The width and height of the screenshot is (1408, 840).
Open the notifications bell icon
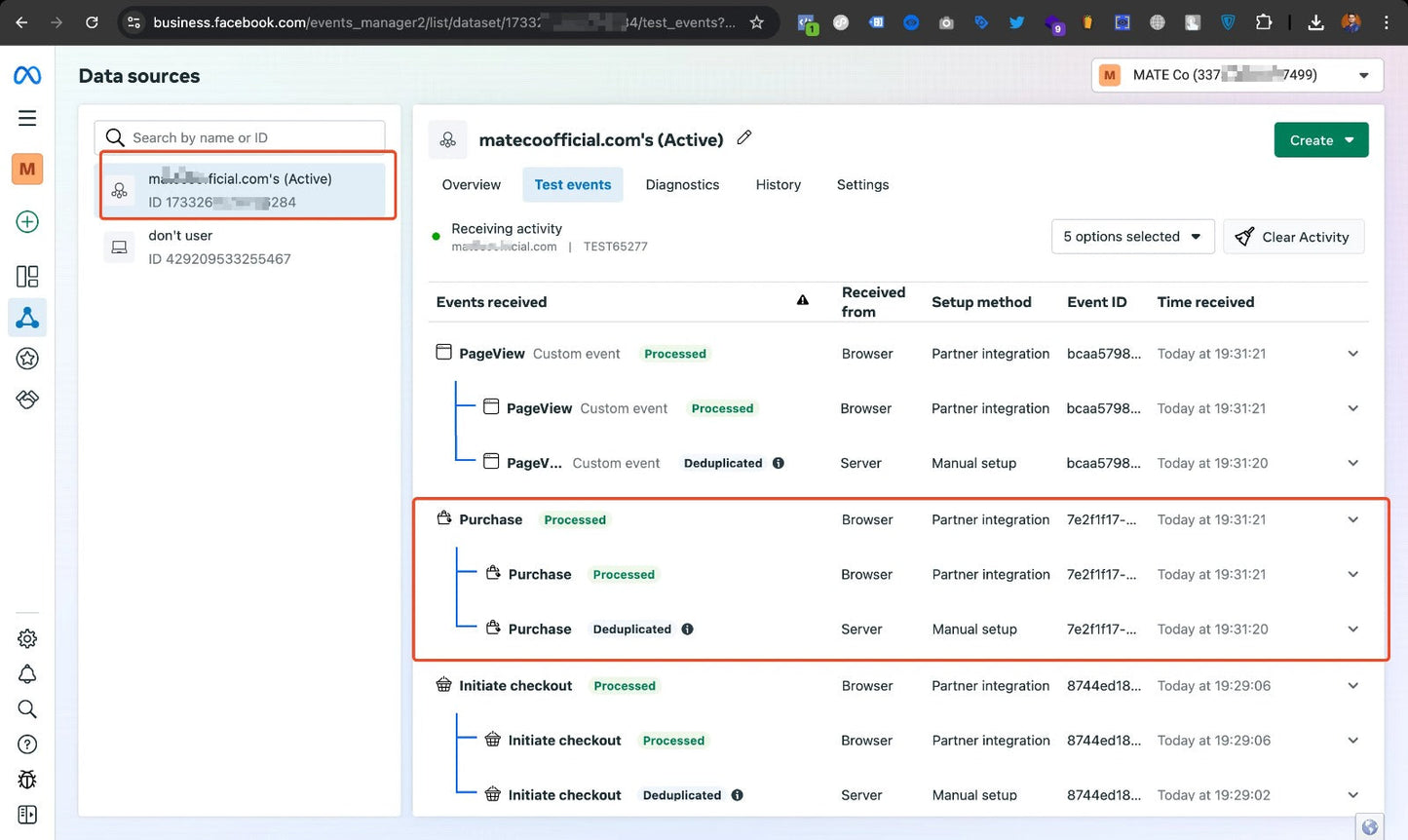(x=27, y=674)
